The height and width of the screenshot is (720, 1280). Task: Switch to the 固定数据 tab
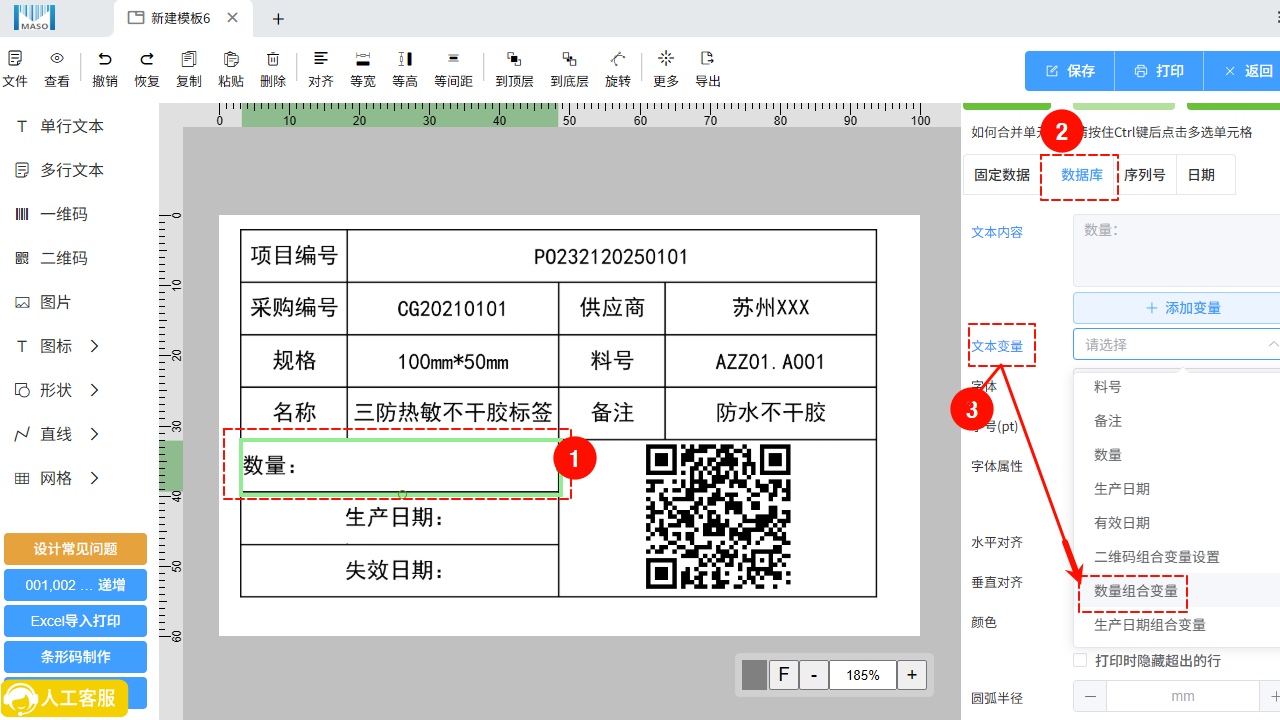(x=1002, y=174)
